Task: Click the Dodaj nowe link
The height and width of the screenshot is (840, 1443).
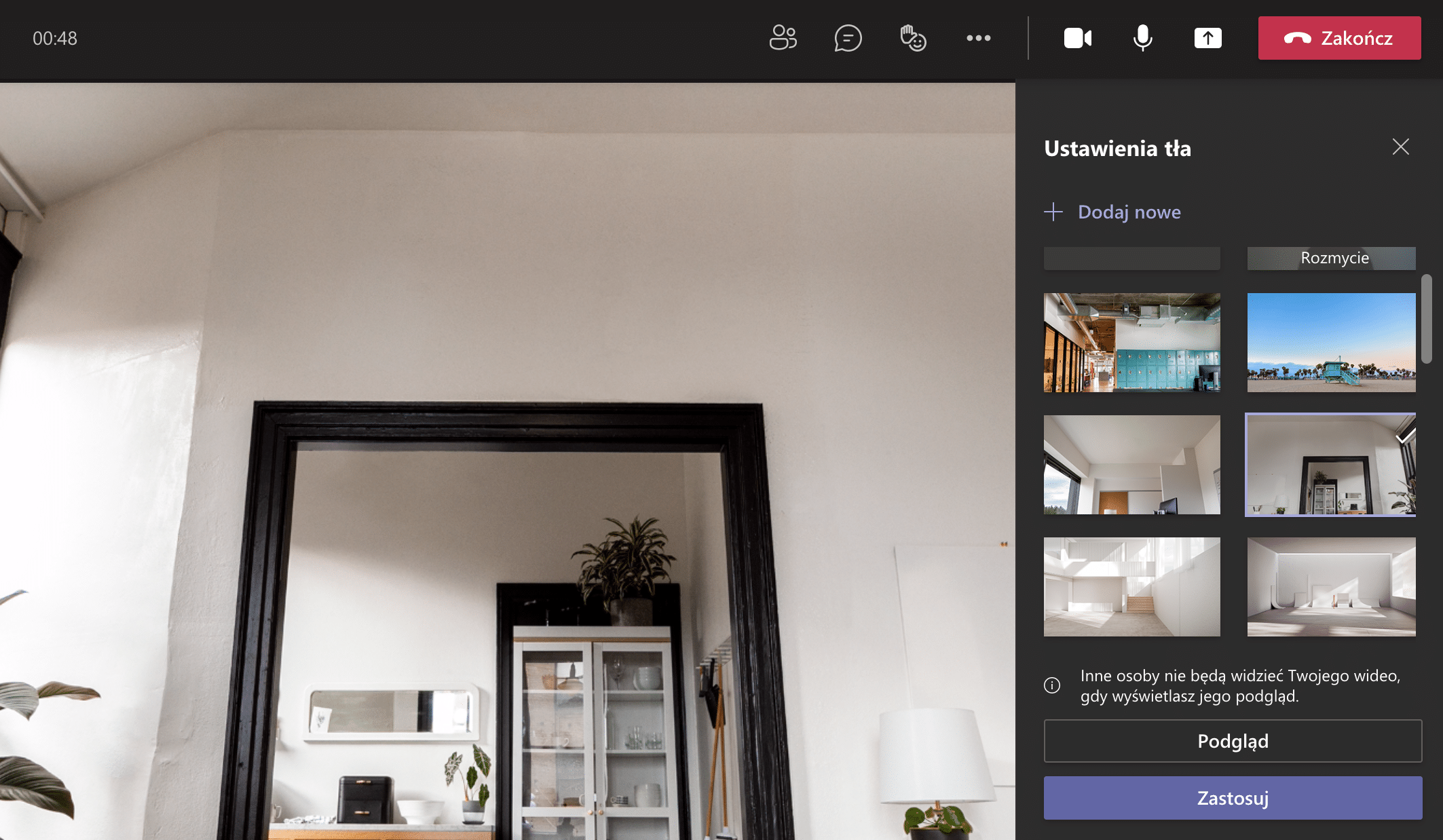Action: click(1129, 212)
